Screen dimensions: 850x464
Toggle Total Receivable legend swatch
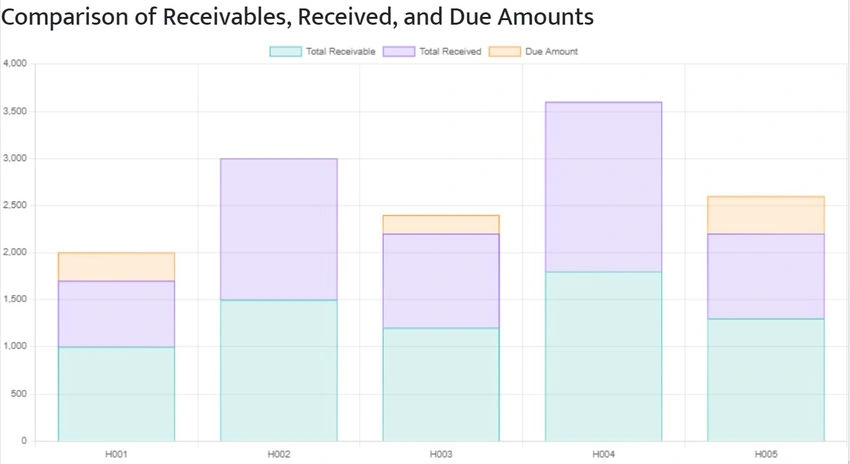286,51
